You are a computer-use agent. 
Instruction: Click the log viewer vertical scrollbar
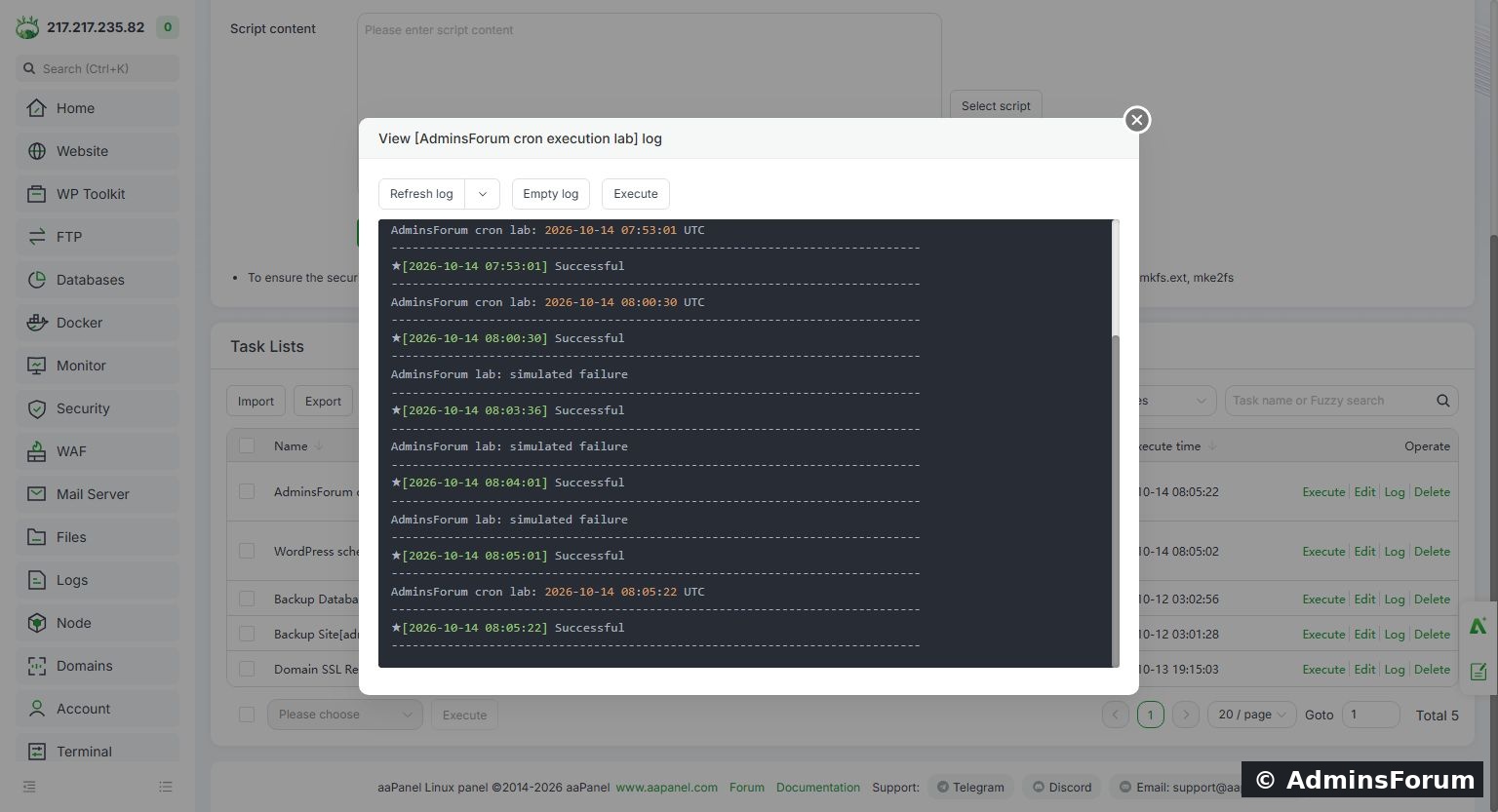point(1116,500)
